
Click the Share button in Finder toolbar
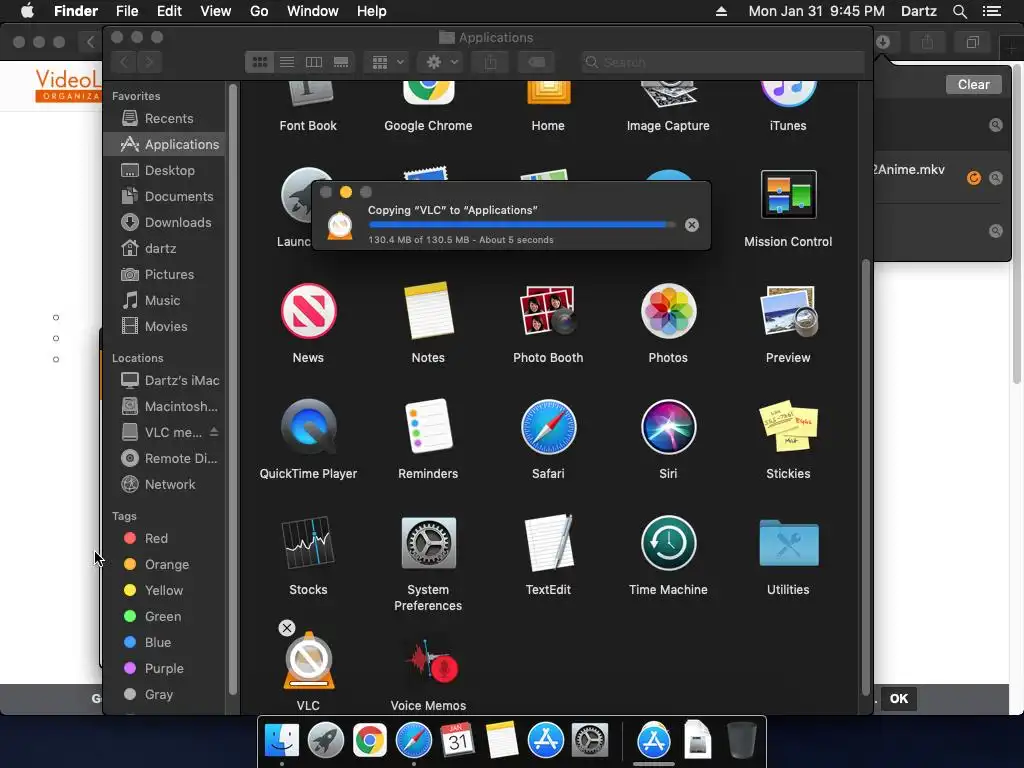[x=490, y=62]
